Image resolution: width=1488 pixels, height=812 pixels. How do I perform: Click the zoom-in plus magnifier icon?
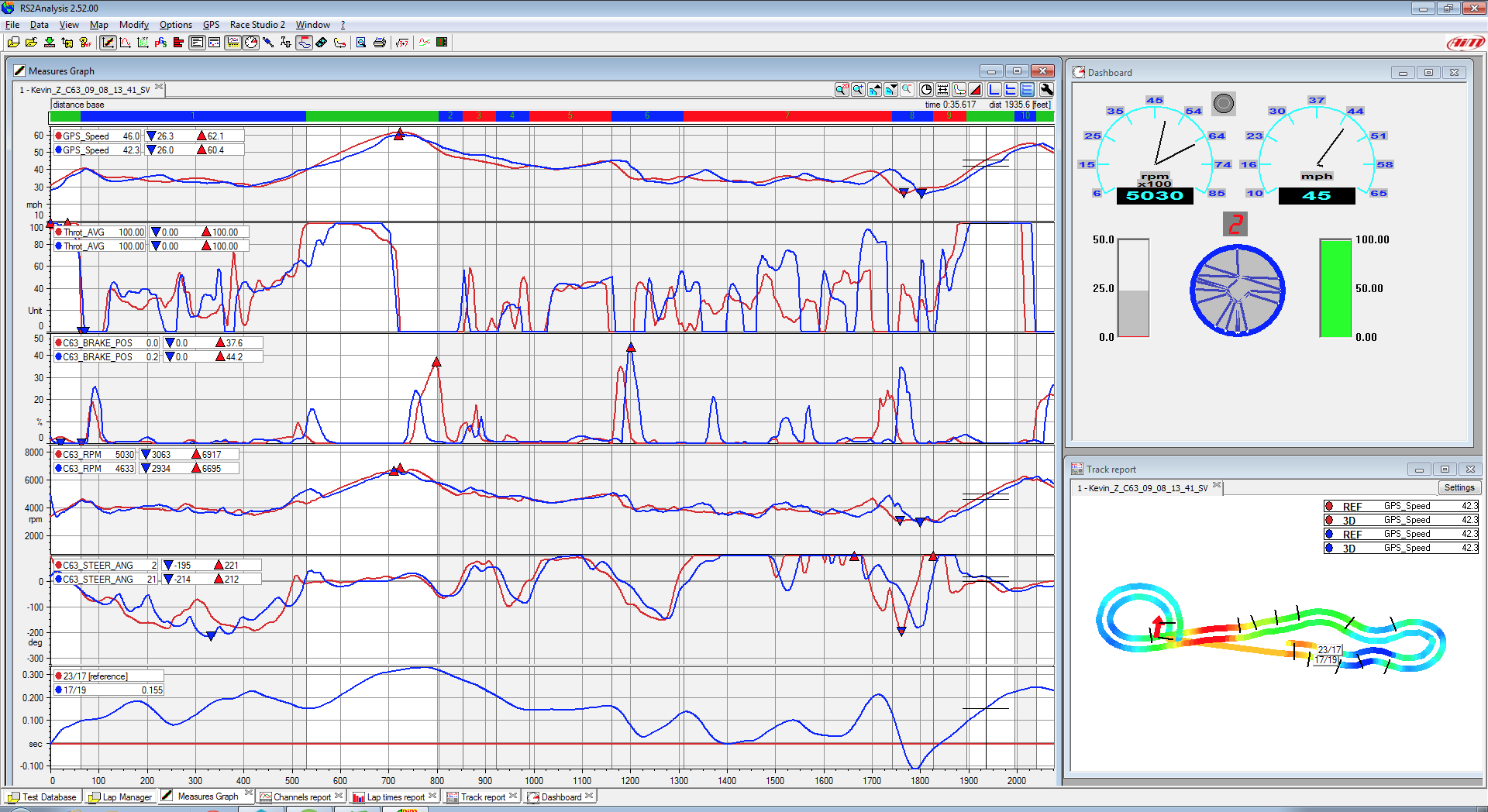[x=858, y=90]
